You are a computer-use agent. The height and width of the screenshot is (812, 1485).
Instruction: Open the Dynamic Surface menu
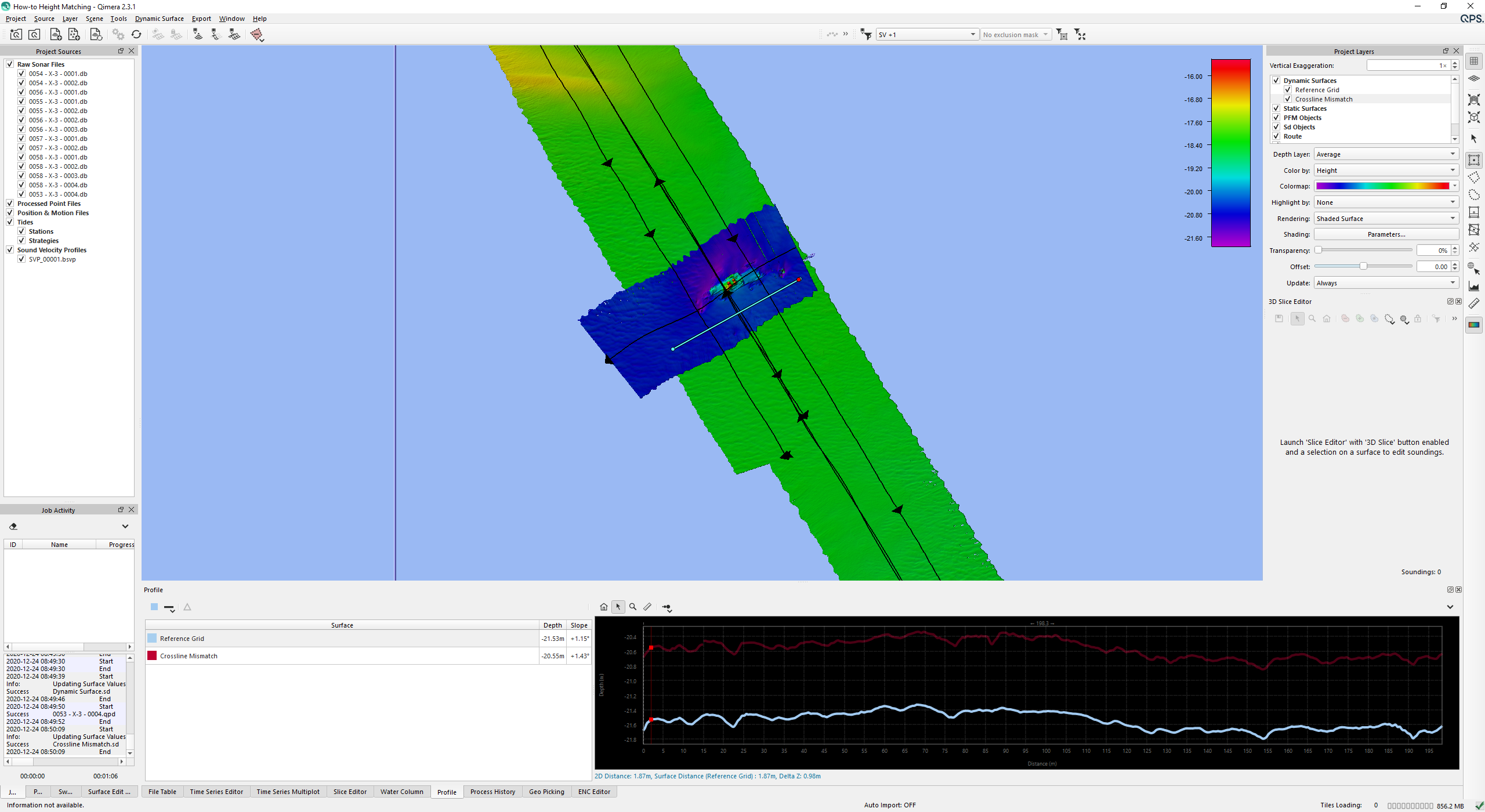point(159,19)
